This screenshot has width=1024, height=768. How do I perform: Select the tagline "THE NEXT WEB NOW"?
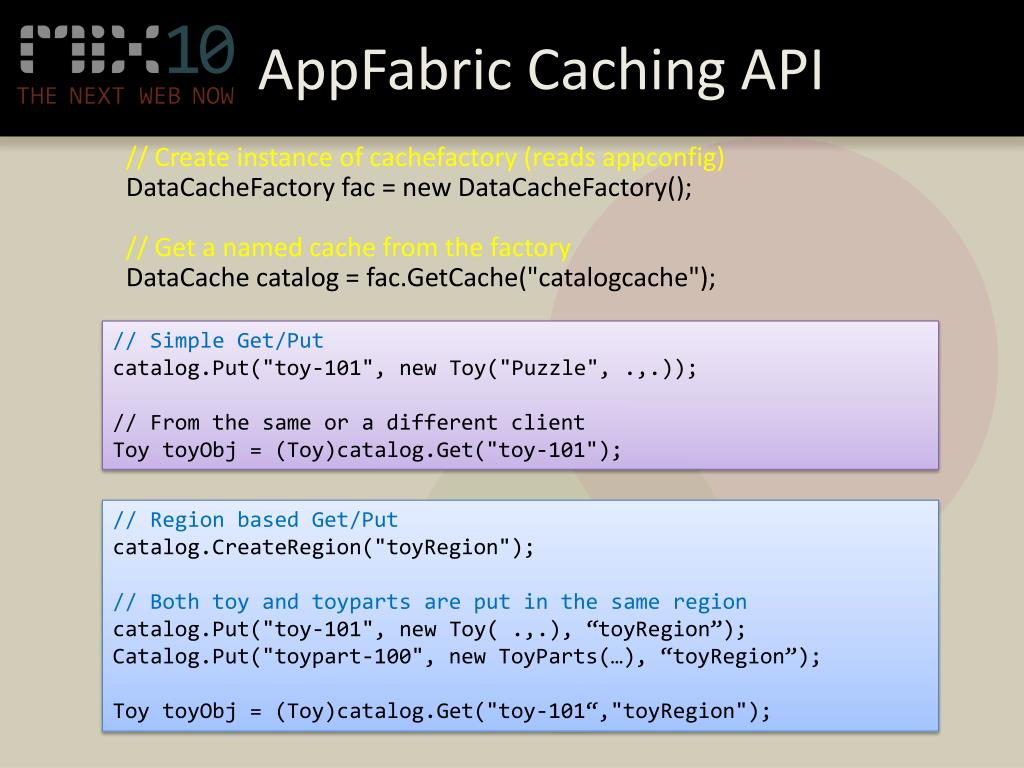[126, 96]
